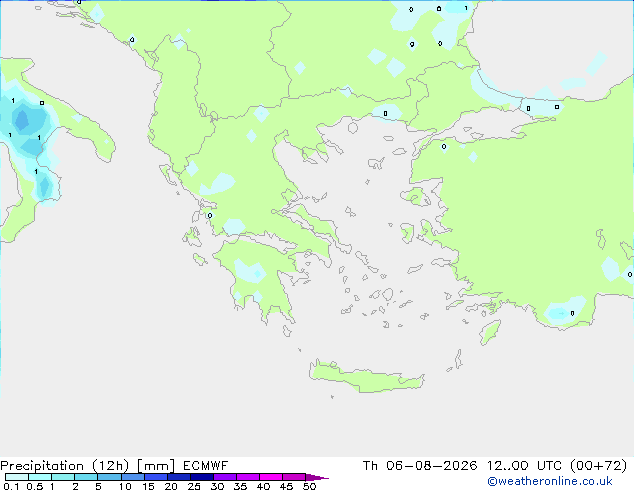
Task: Click the 10–15 mm legend swatch
Action: (x=133, y=477)
